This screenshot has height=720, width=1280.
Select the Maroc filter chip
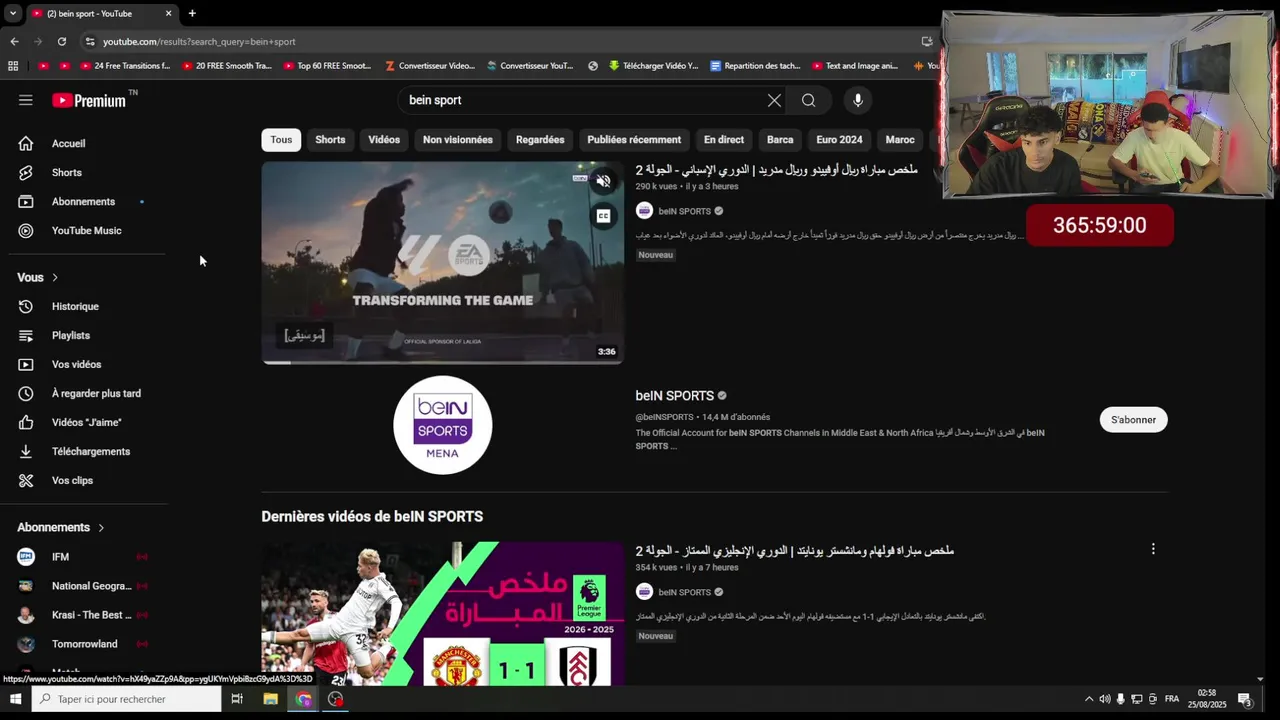[x=900, y=140]
